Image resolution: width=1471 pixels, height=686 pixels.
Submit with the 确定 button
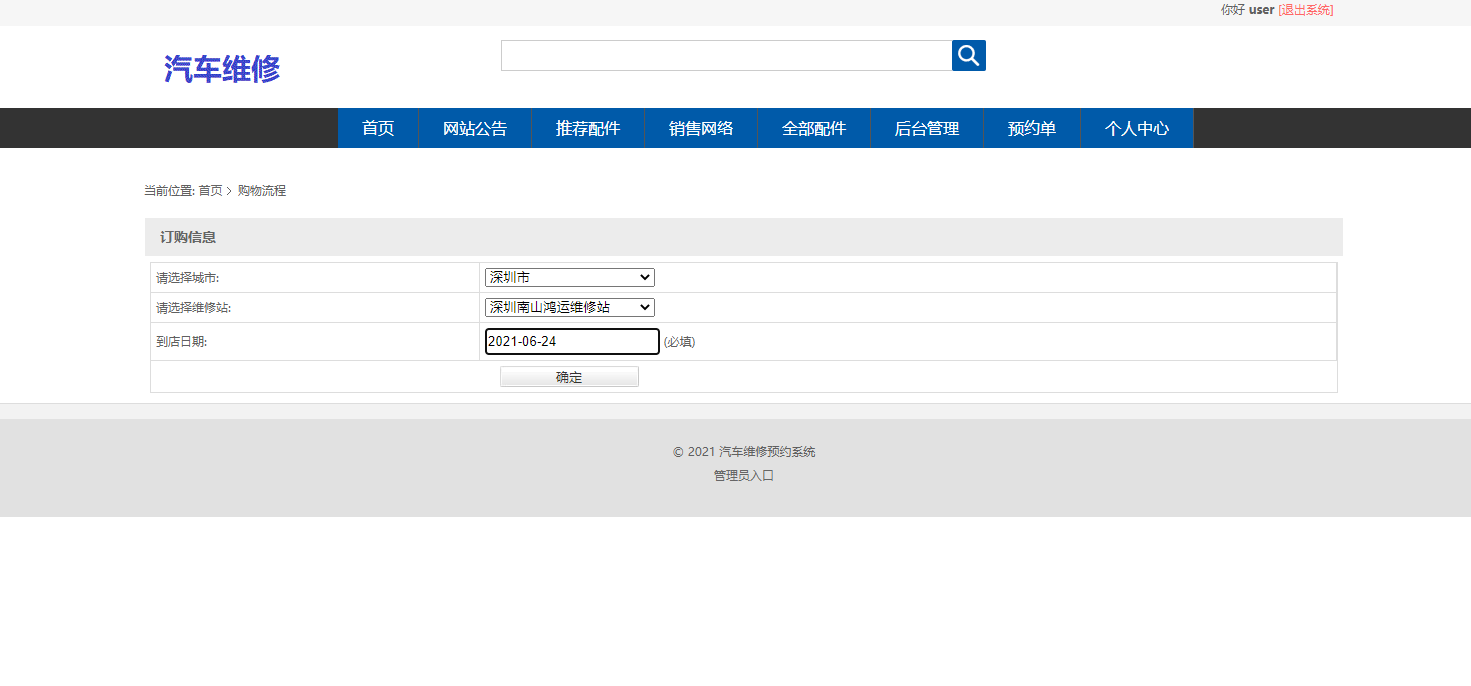[569, 377]
